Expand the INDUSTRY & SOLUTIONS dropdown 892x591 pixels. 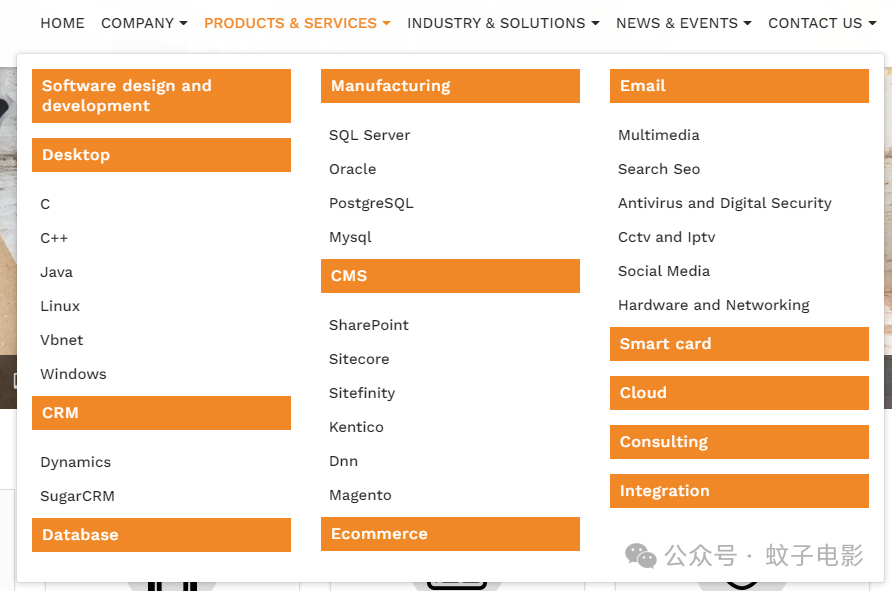click(x=503, y=23)
